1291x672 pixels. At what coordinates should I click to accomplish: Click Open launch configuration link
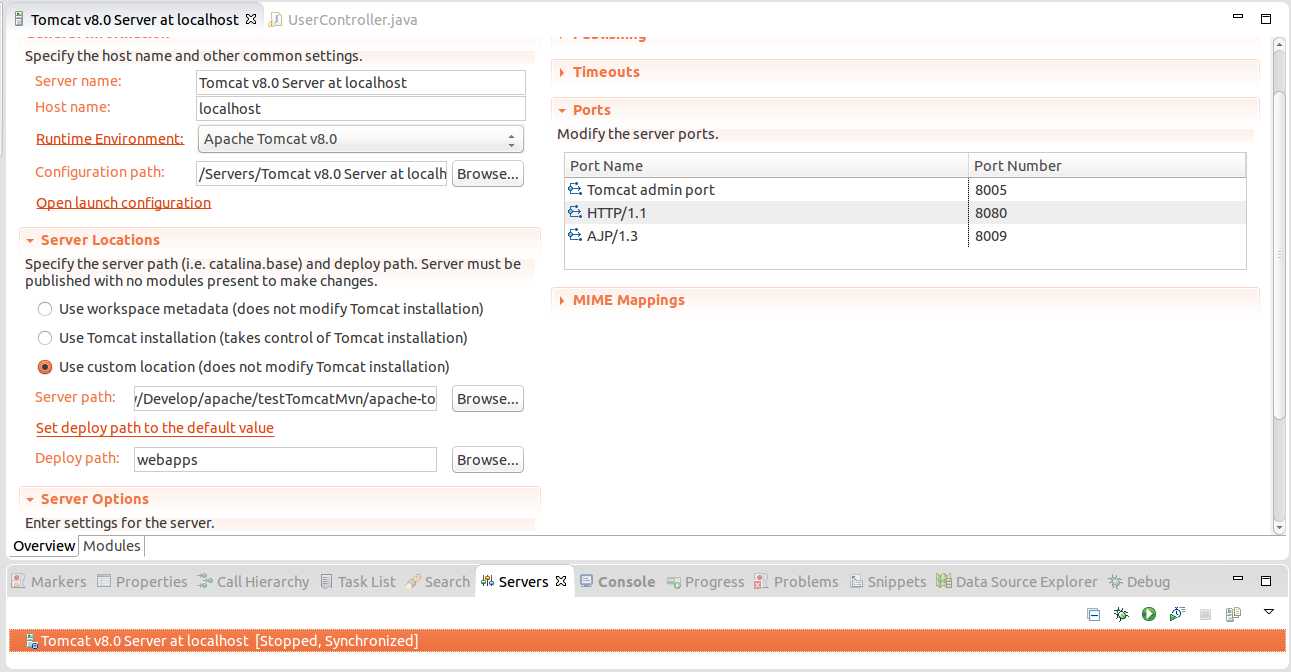click(123, 202)
